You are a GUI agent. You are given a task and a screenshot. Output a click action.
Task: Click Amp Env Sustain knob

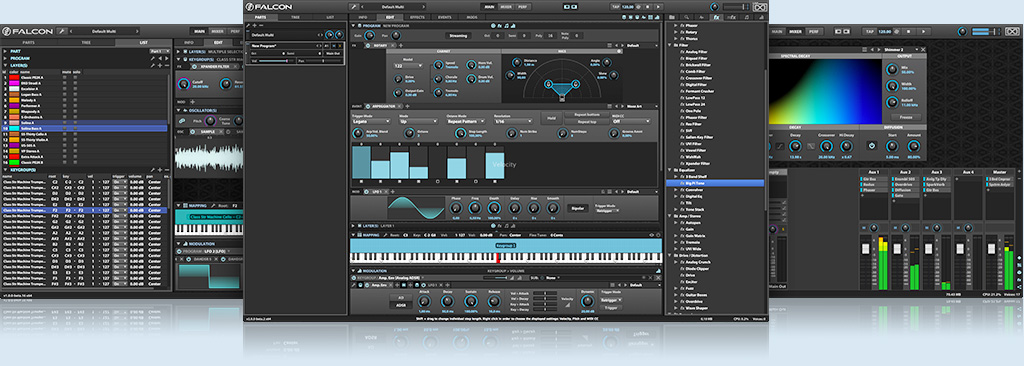(471, 301)
